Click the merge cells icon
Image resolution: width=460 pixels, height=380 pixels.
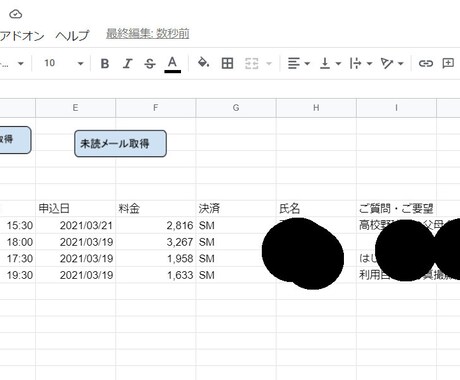(252, 63)
